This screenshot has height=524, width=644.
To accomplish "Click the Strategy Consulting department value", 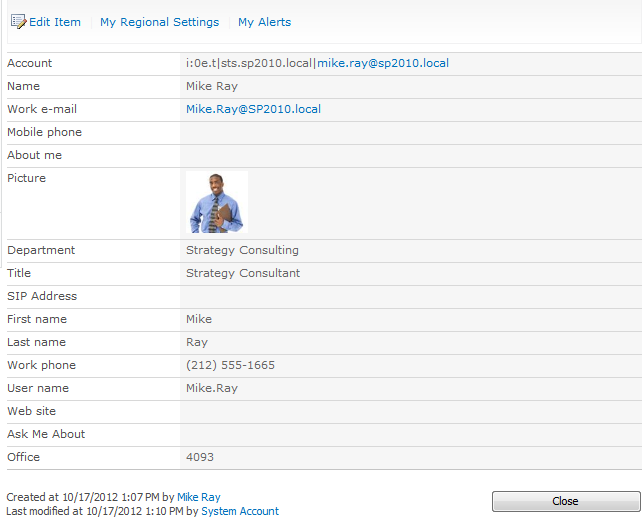I will coord(242,250).
